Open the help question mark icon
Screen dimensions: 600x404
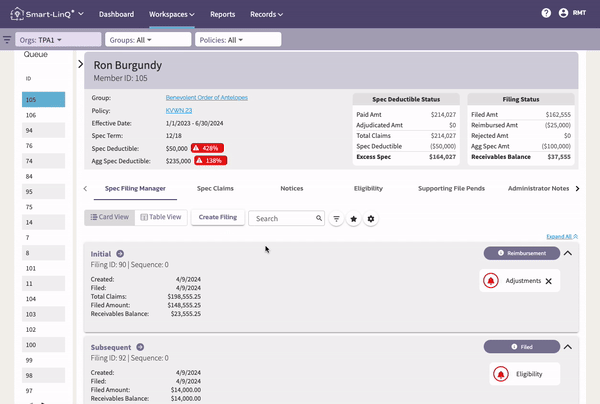point(546,13)
